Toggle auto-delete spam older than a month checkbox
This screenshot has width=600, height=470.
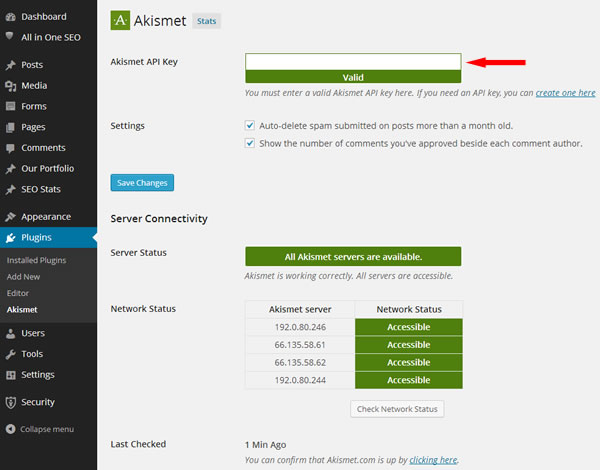click(x=250, y=126)
